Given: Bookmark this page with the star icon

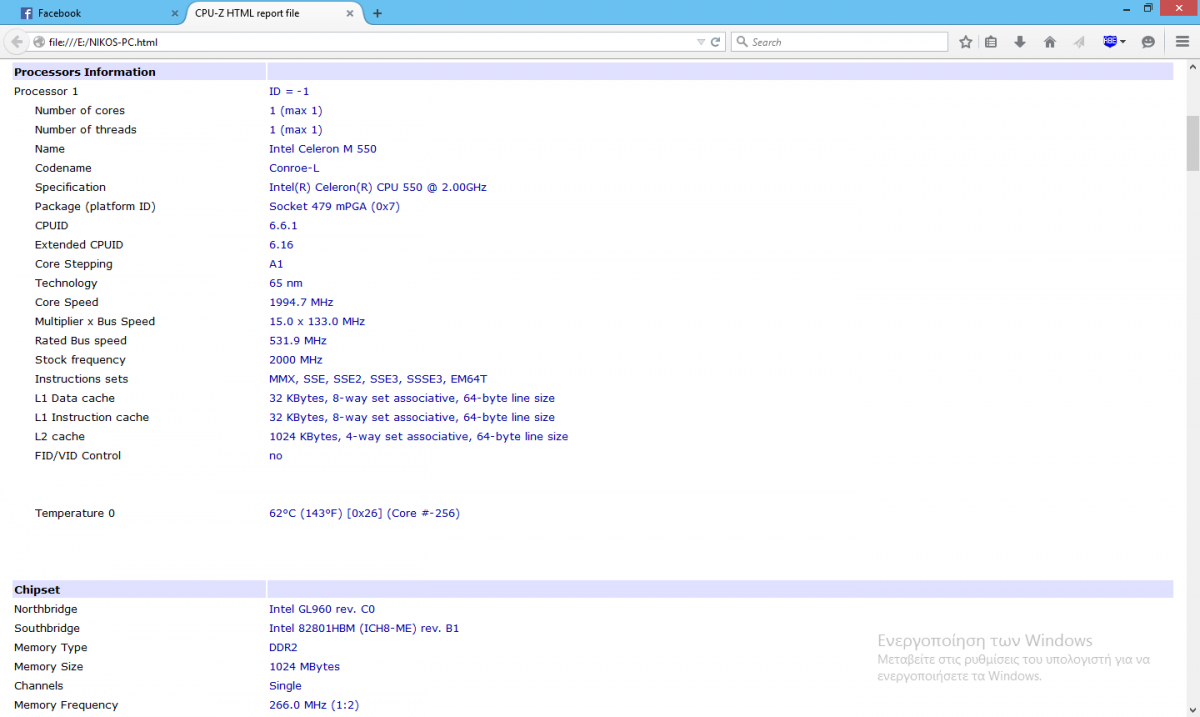Looking at the screenshot, I should pos(965,42).
